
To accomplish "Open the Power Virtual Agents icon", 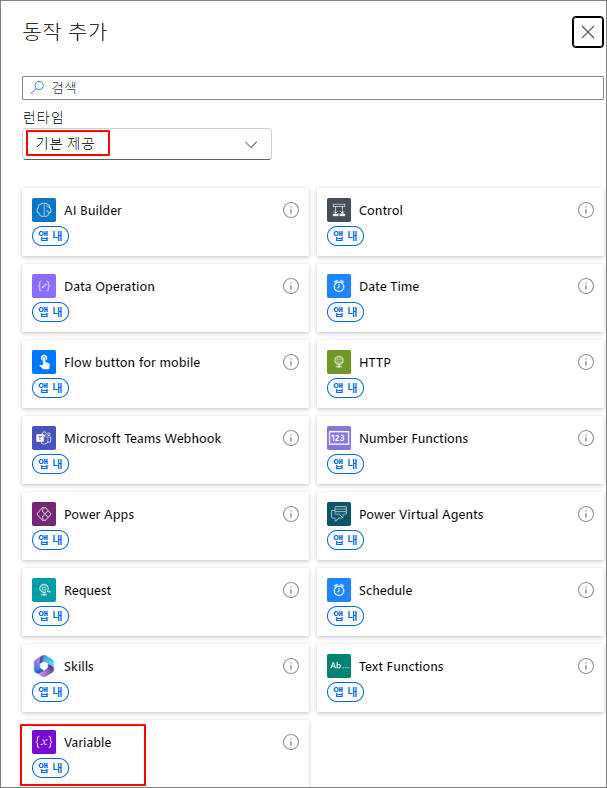I will [339, 514].
